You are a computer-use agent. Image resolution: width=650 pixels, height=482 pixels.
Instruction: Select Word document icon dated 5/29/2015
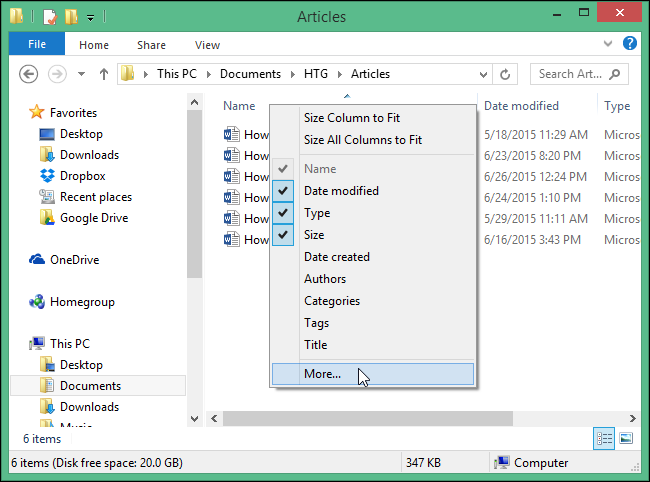pyautogui.click(x=232, y=218)
